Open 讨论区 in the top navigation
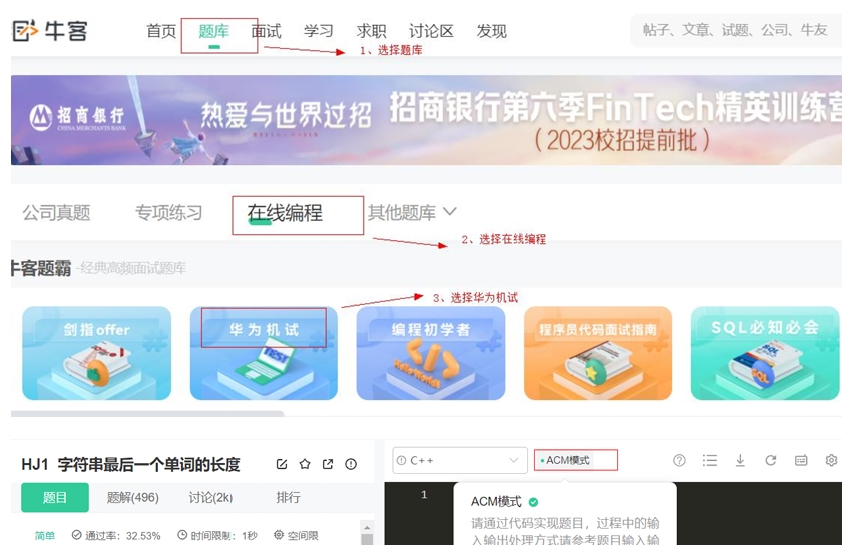 tap(431, 31)
